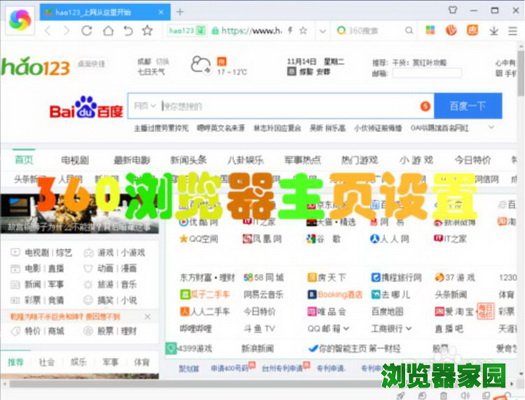Close the hao123 tab
Screen dimensions: 525x400
click(161, 12)
